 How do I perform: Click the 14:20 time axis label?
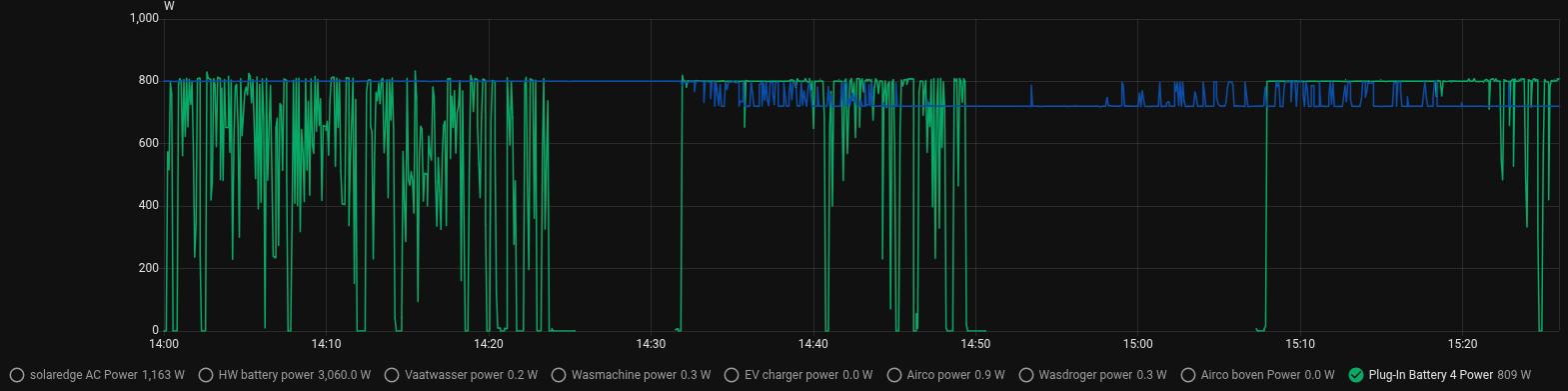pos(489,344)
